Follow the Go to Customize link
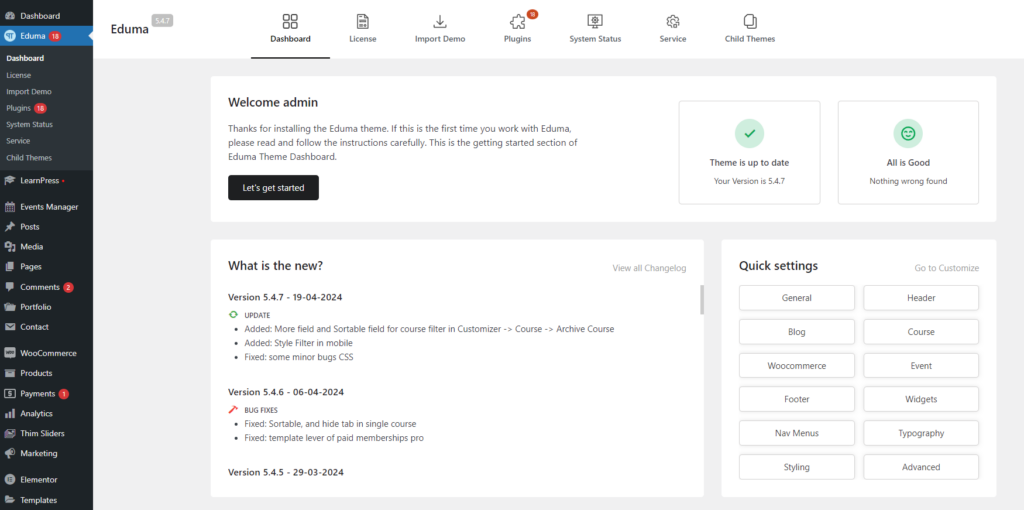Image resolution: width=1024 pixels, height=510 pixels. point(946,268)
